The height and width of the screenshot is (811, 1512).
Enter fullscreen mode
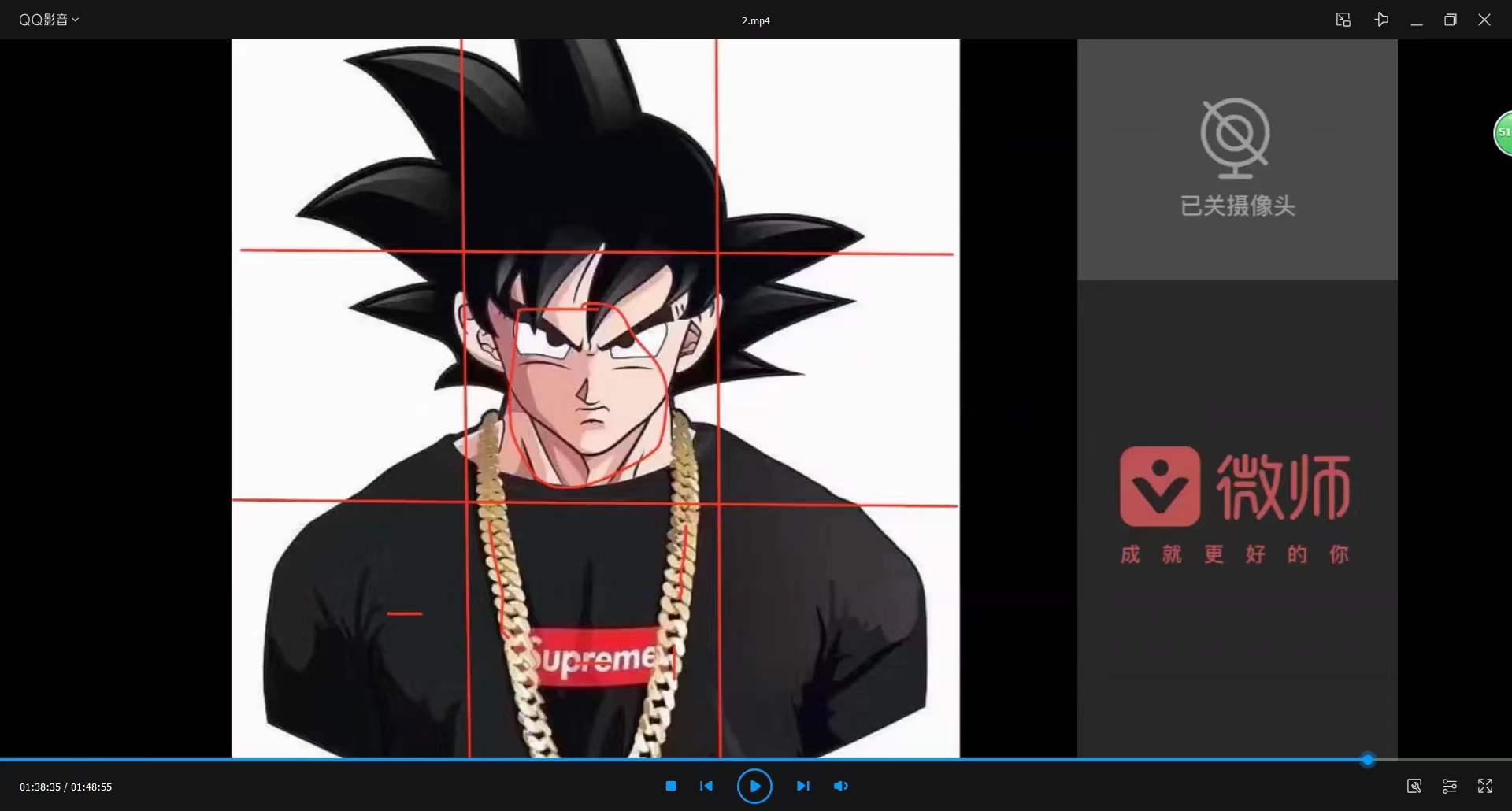click(1485, 786)
